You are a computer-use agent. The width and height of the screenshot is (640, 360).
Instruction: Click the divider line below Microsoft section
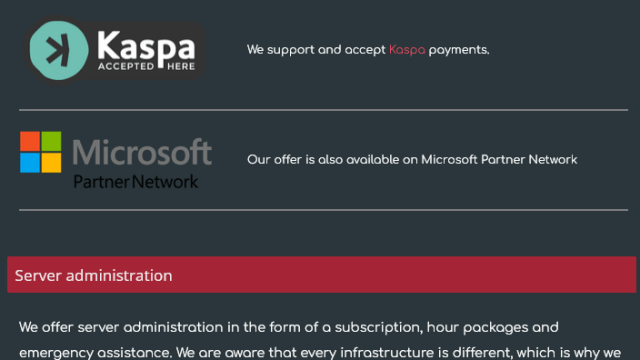323,210
